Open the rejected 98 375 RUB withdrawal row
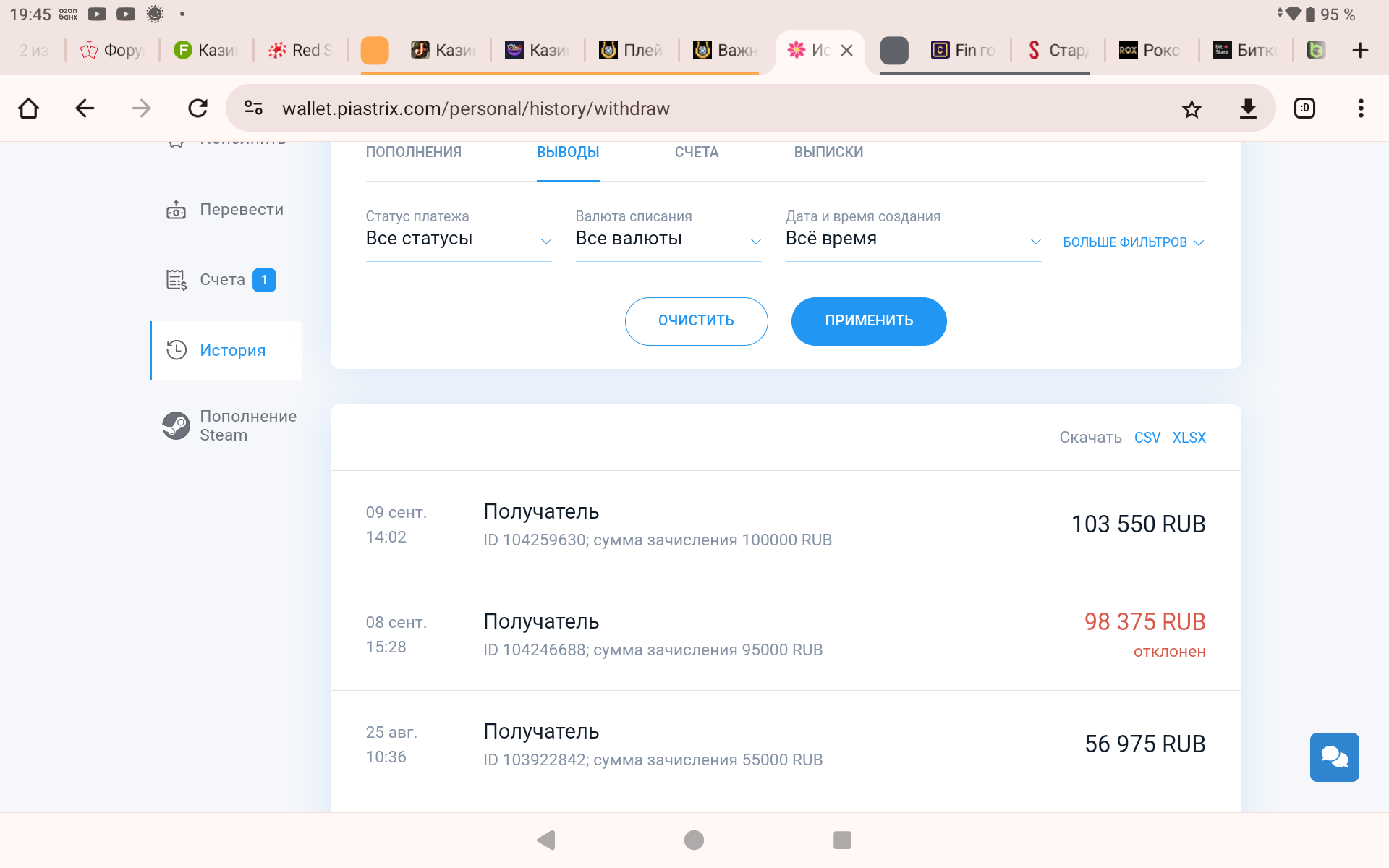The width and height of the screenshot is (1389, 868). click(785, 634)
